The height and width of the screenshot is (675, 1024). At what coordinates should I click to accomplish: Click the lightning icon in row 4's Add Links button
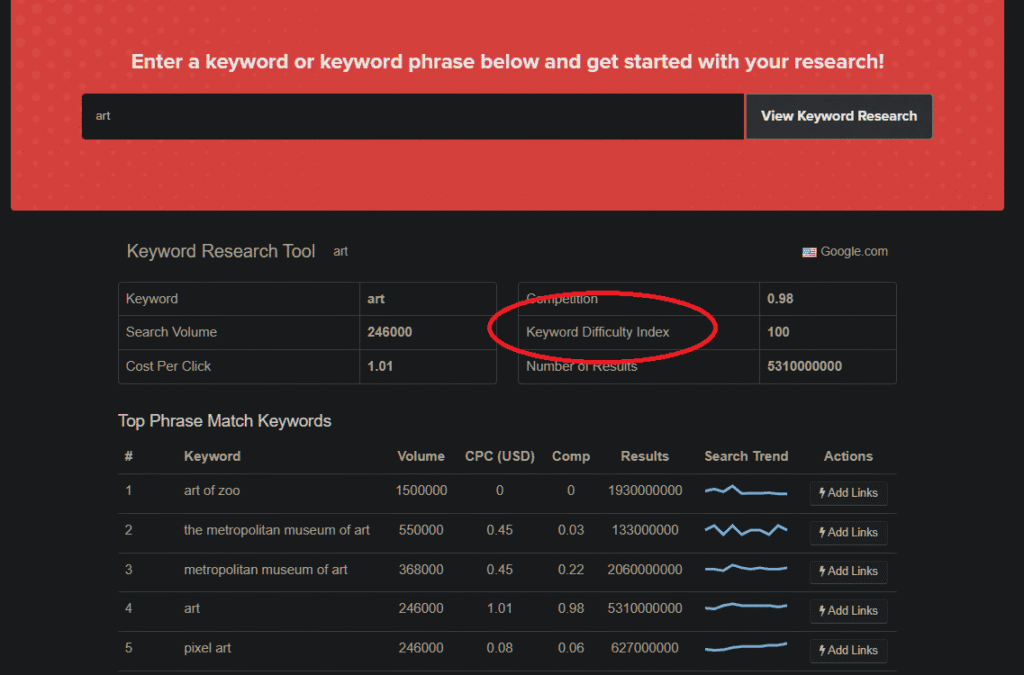pyautogui.click(x=824, y=611)
